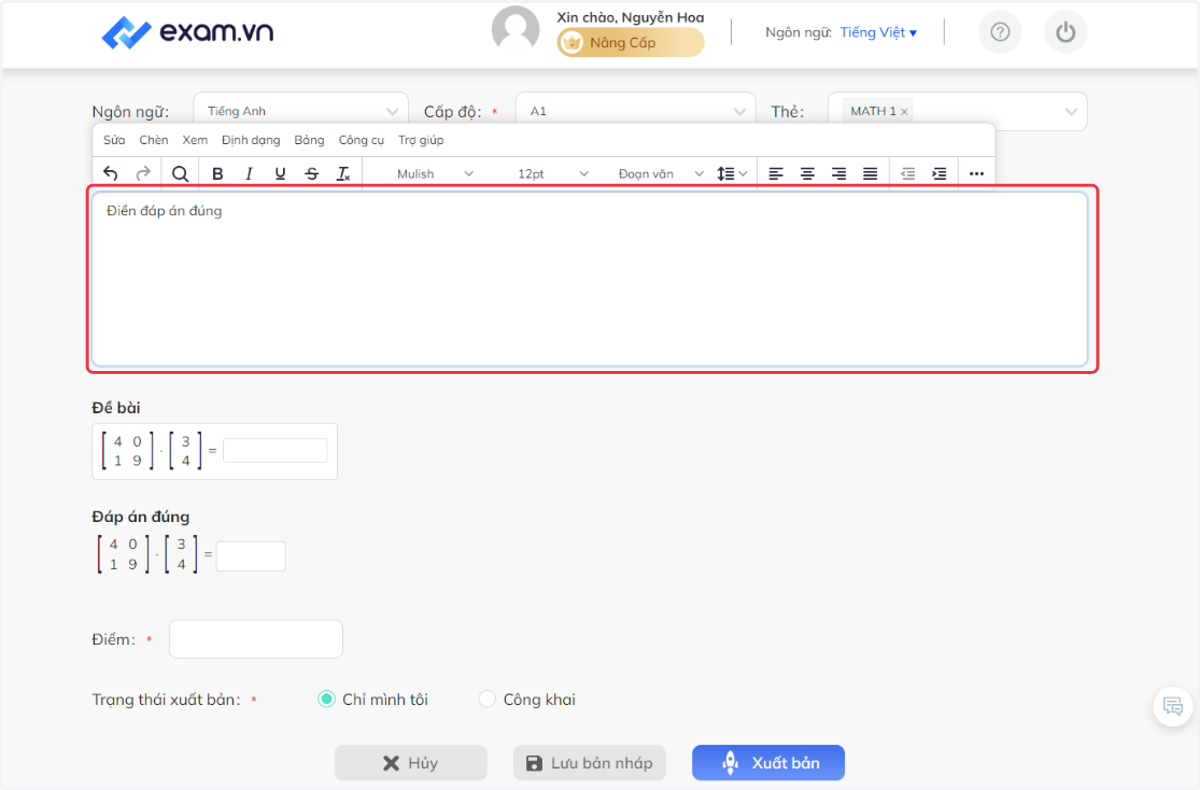This screenshot has width=1200, height=790.
Task: Click the Điểm score input field
Action: pyautogui.click(x=256, y=639)
